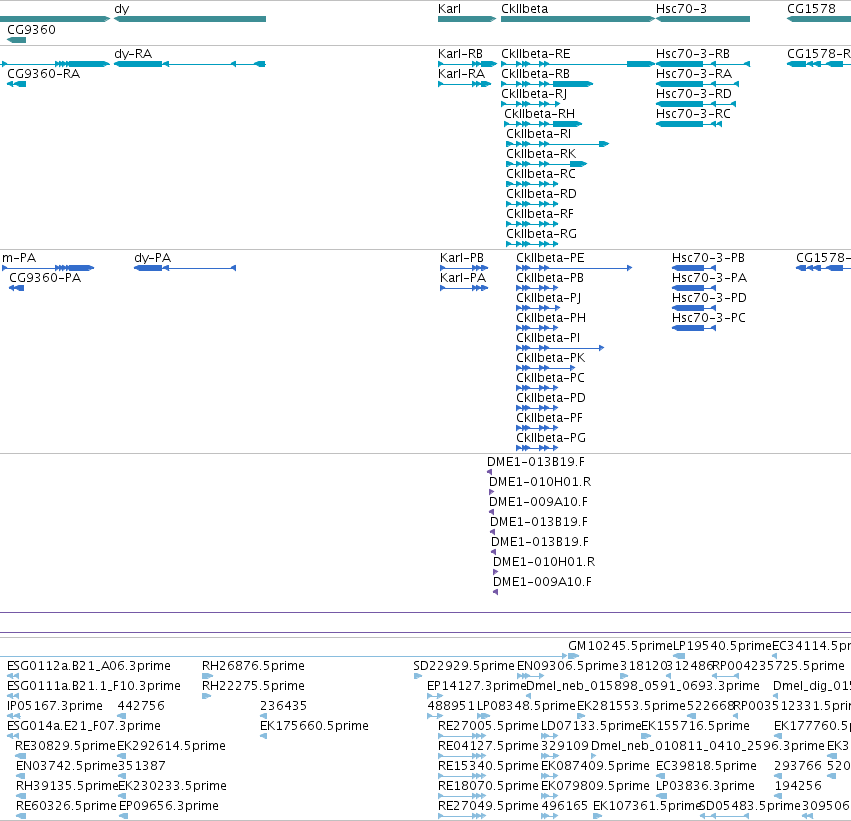Click the CkIIbeta-PG protein
The width and height of the screenshot is (851, 821).
tap(551, 438)
